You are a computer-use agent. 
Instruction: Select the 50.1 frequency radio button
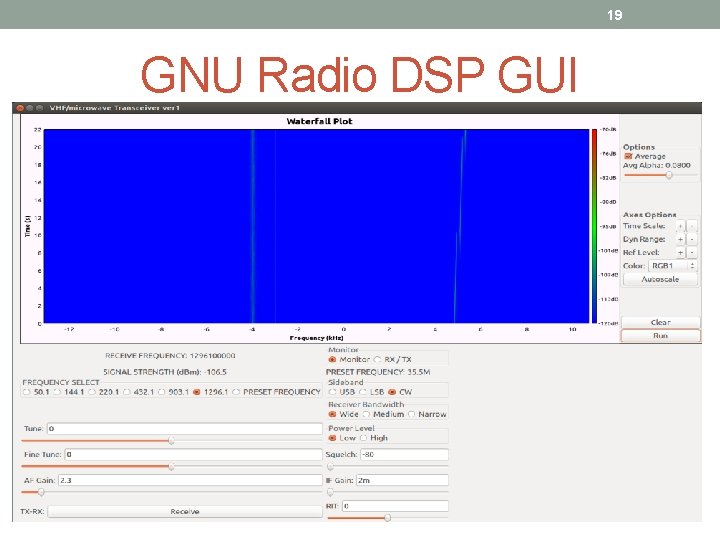[x=27, y=392]
